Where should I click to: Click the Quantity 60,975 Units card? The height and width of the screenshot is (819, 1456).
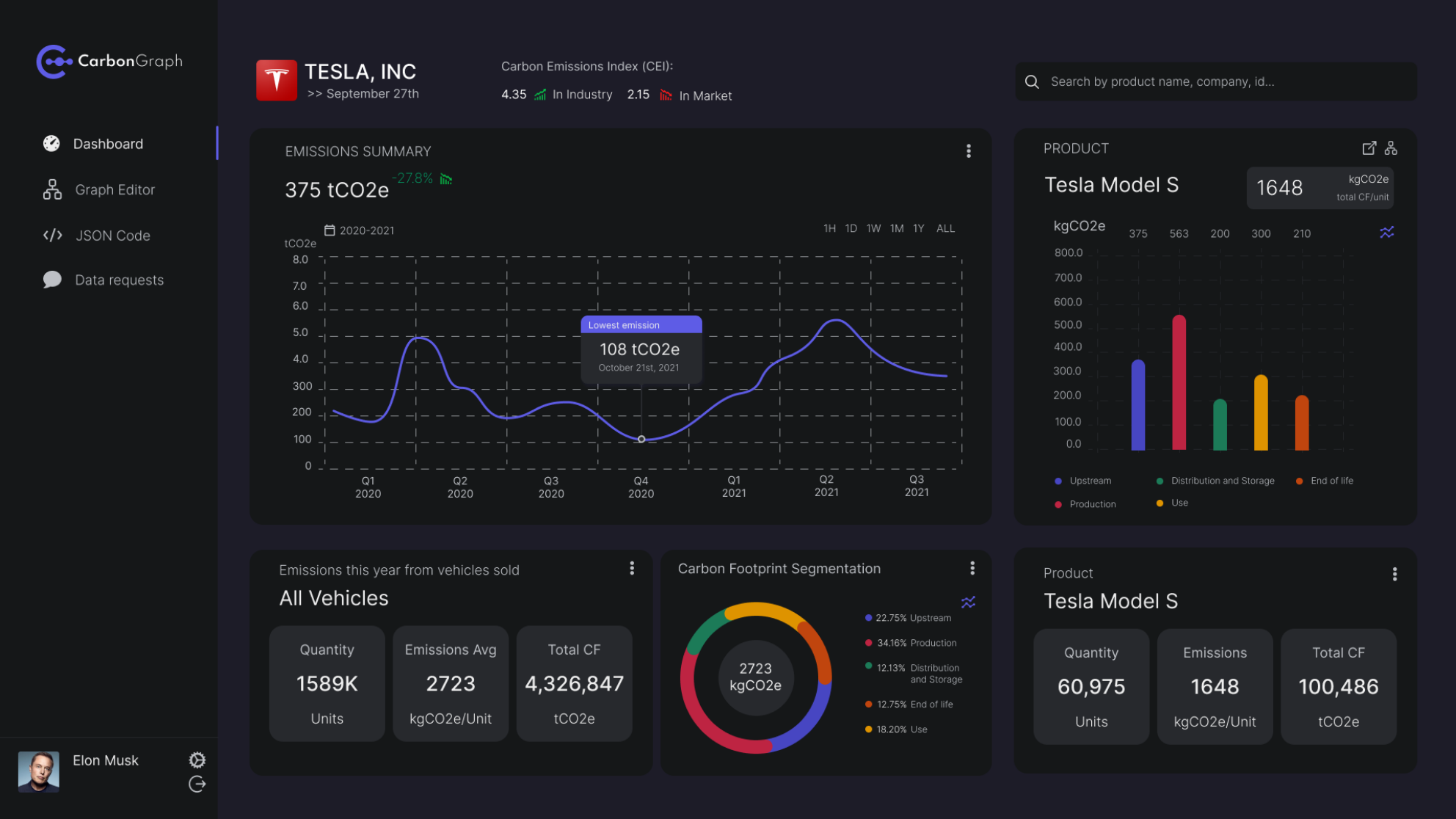[x=1091, y=686]
